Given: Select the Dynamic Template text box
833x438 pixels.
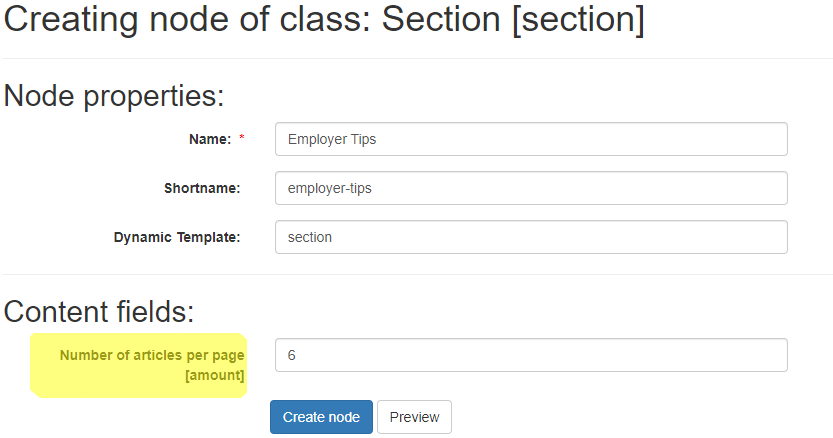Looking at the screenshot, I should pos(531,237).
